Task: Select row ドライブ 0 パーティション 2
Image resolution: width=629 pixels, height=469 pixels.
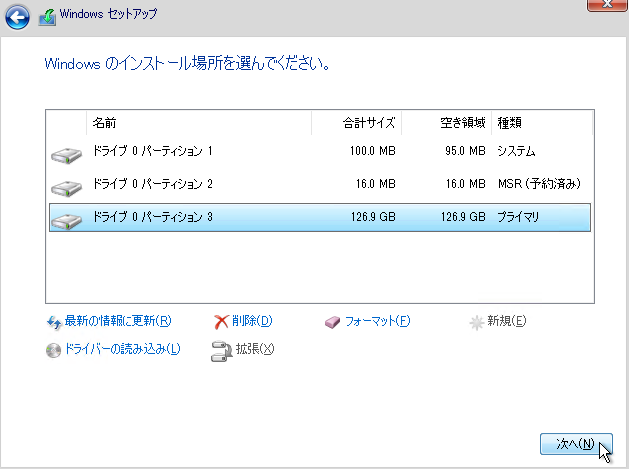Action: point(320,184)
